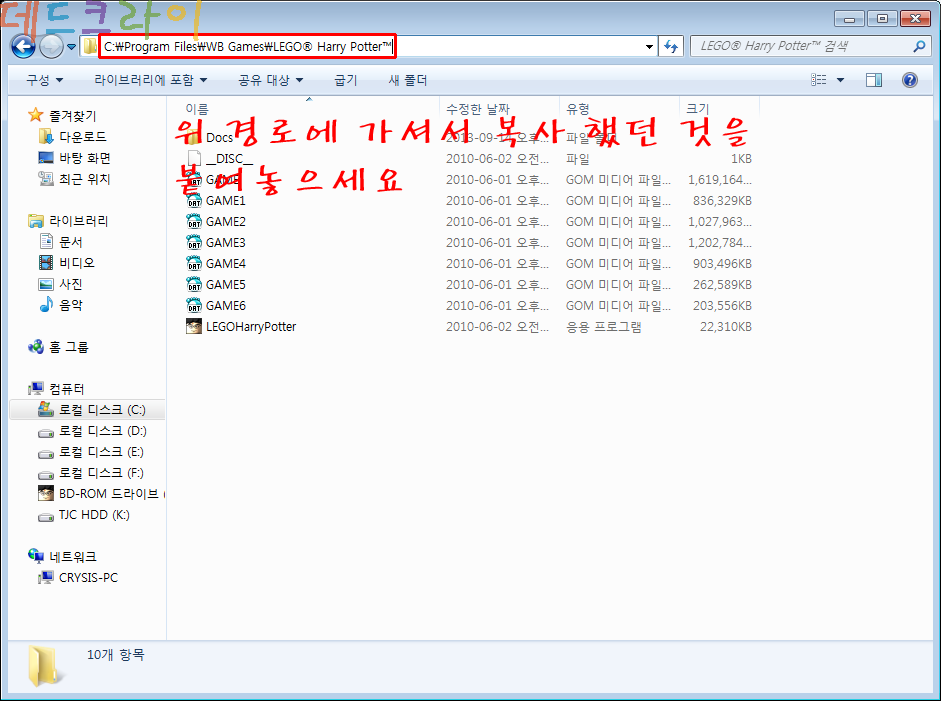Open the 사진 library icon
The height and width of the screenshot is (701, 941).
(46, 284)
